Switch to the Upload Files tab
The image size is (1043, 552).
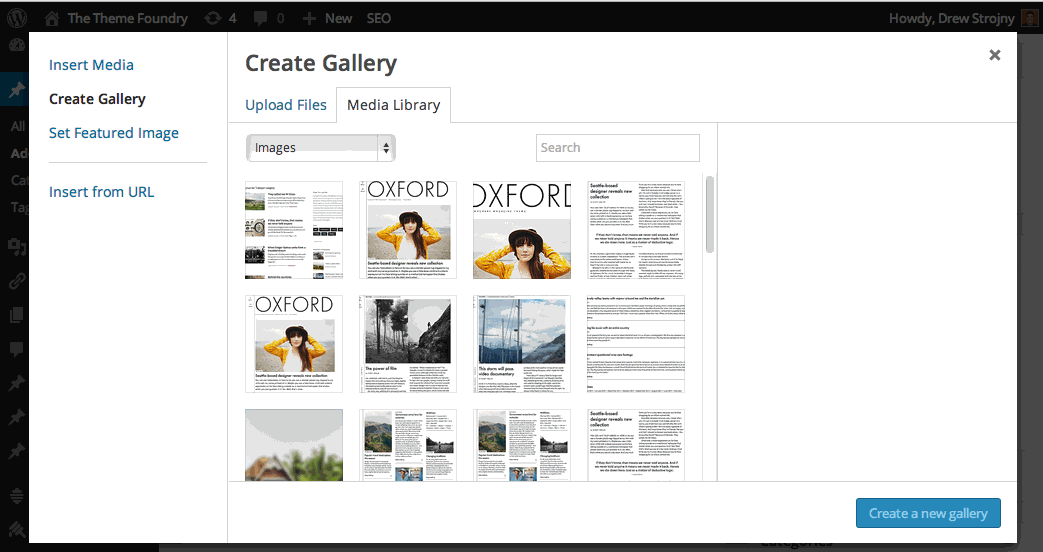click(286, 105)
